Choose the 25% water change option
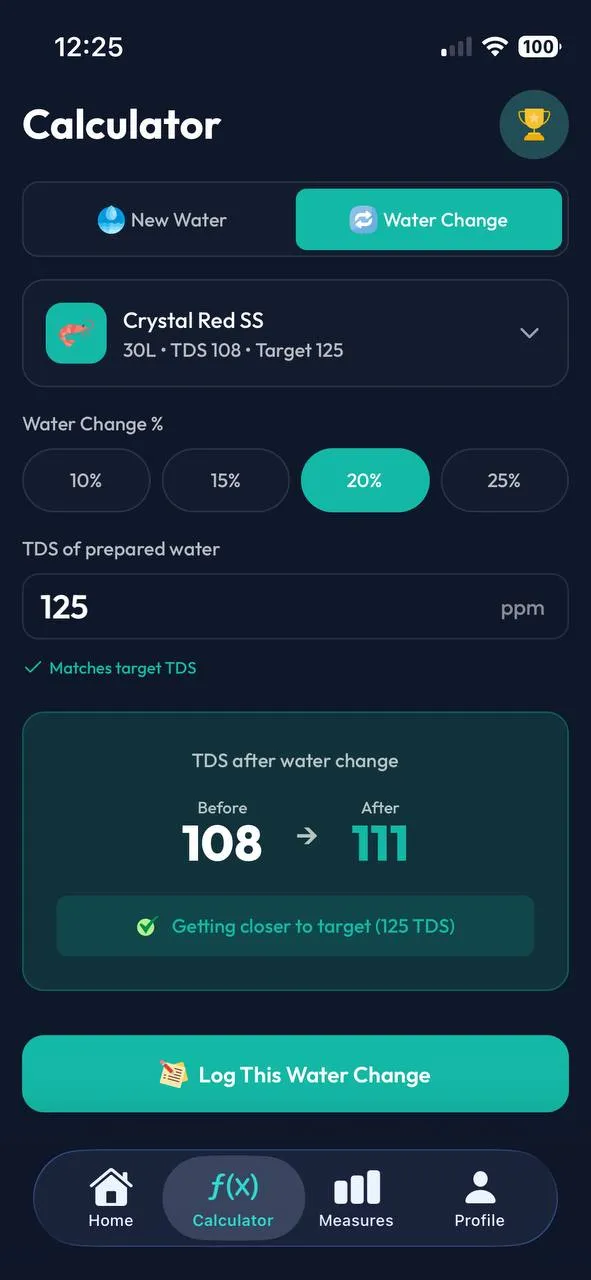The height and width of the screenshot is (1280, 591). (504, 480)
